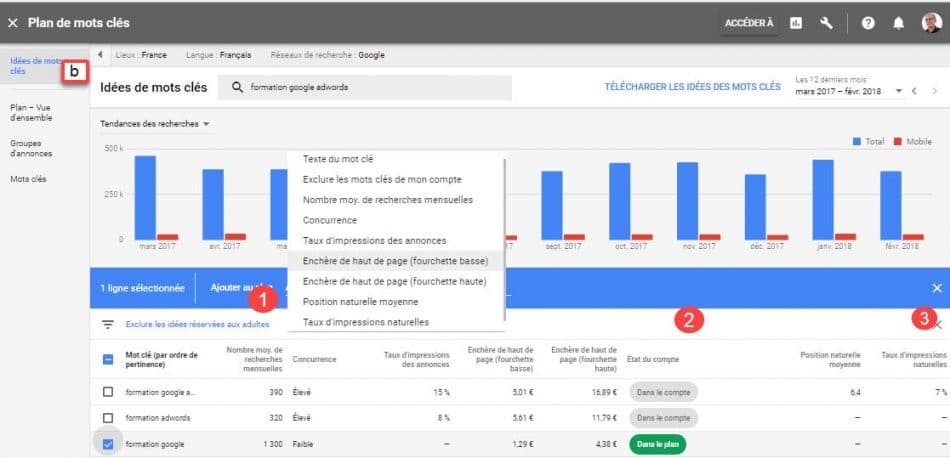Click Lieux : France setting
The width and height of the screenshot is (950, 458).
[x=141, y=55]
